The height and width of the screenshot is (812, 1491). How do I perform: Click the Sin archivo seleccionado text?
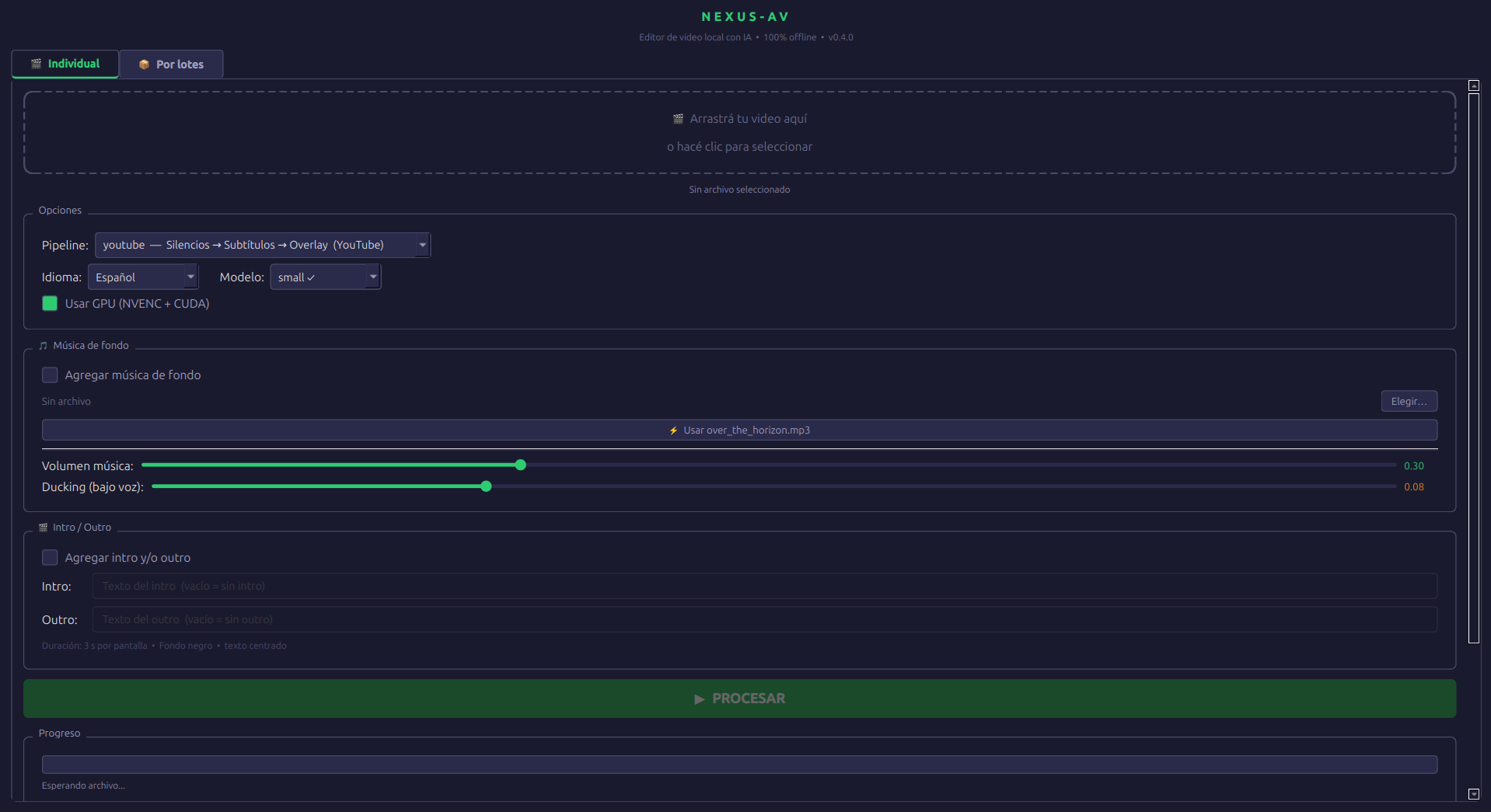[739, 190]
